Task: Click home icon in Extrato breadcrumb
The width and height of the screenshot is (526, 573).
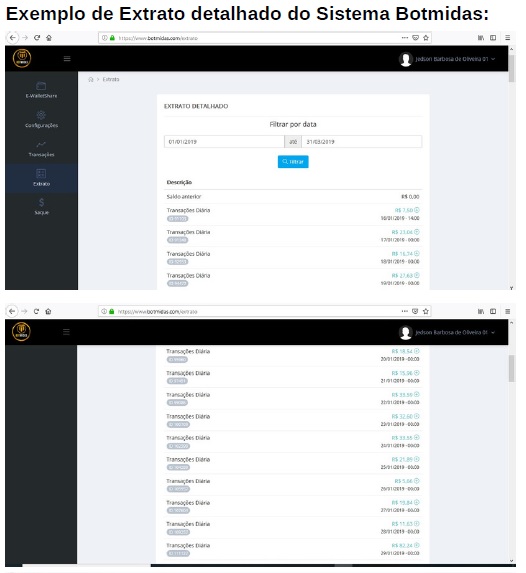Action: point(91,79)
